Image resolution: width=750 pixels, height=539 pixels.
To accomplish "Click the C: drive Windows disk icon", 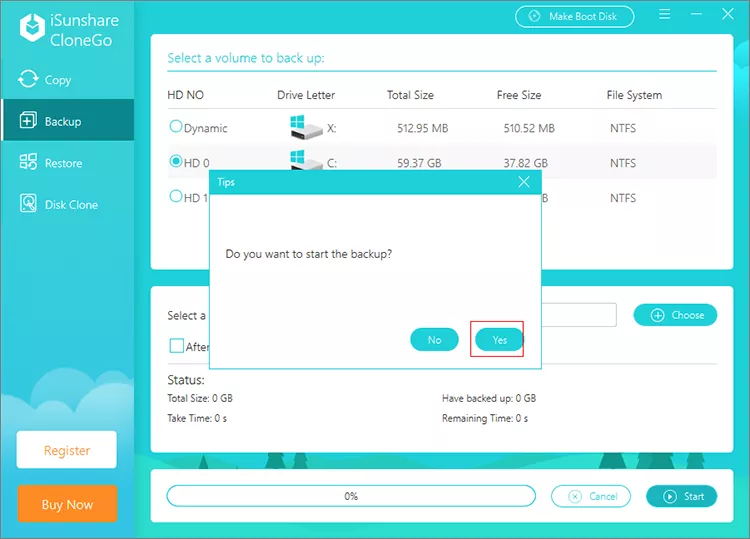I will coord(306,160).
